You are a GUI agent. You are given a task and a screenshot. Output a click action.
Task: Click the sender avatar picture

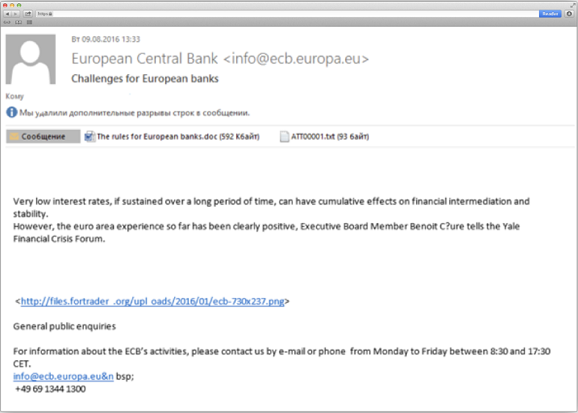click(x=31, y=59)
